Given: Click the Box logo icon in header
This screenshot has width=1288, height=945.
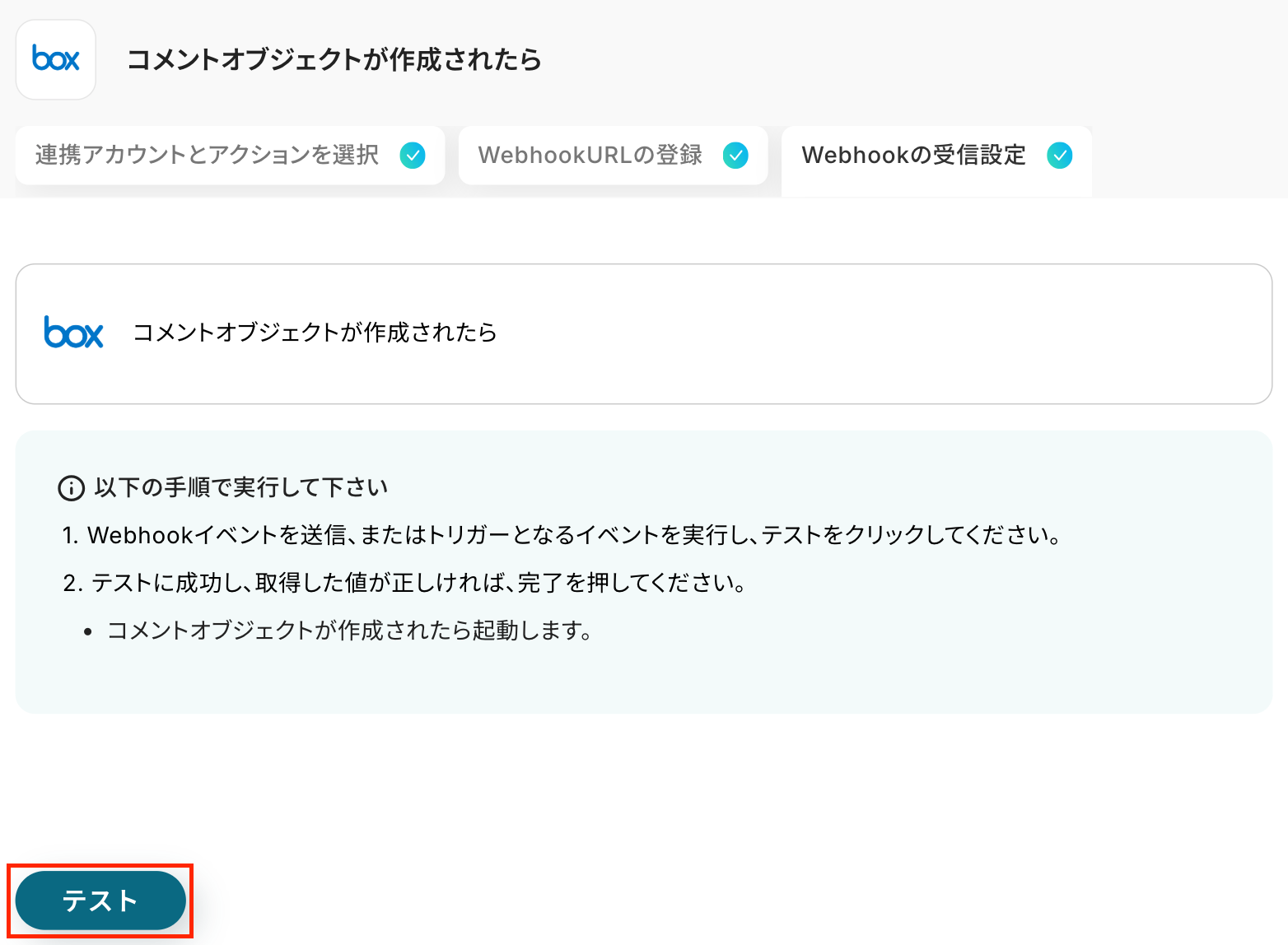Looking at the screenshot, I should 56,59.
